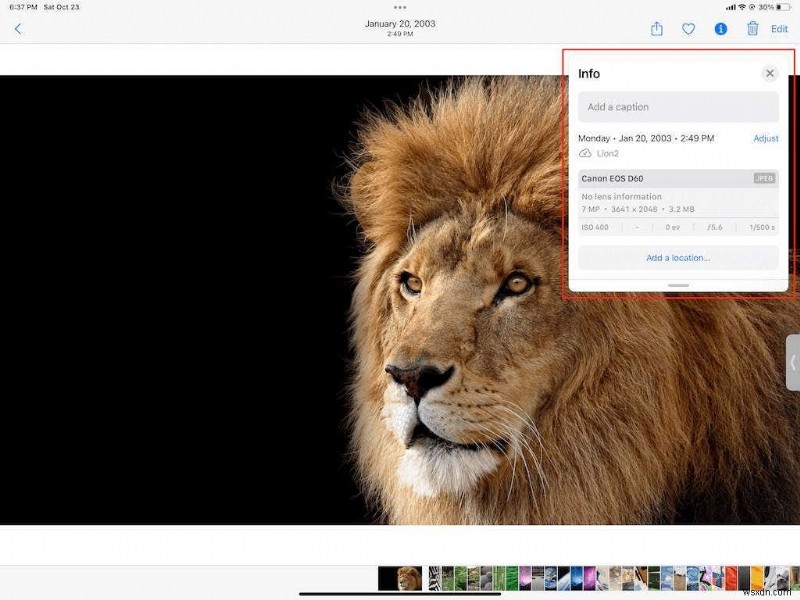Image resolution: width=800 pixels, height=600 pixels.
Task: Collapse the Info panel via its drag handle
Action: (x=677, y=287)
